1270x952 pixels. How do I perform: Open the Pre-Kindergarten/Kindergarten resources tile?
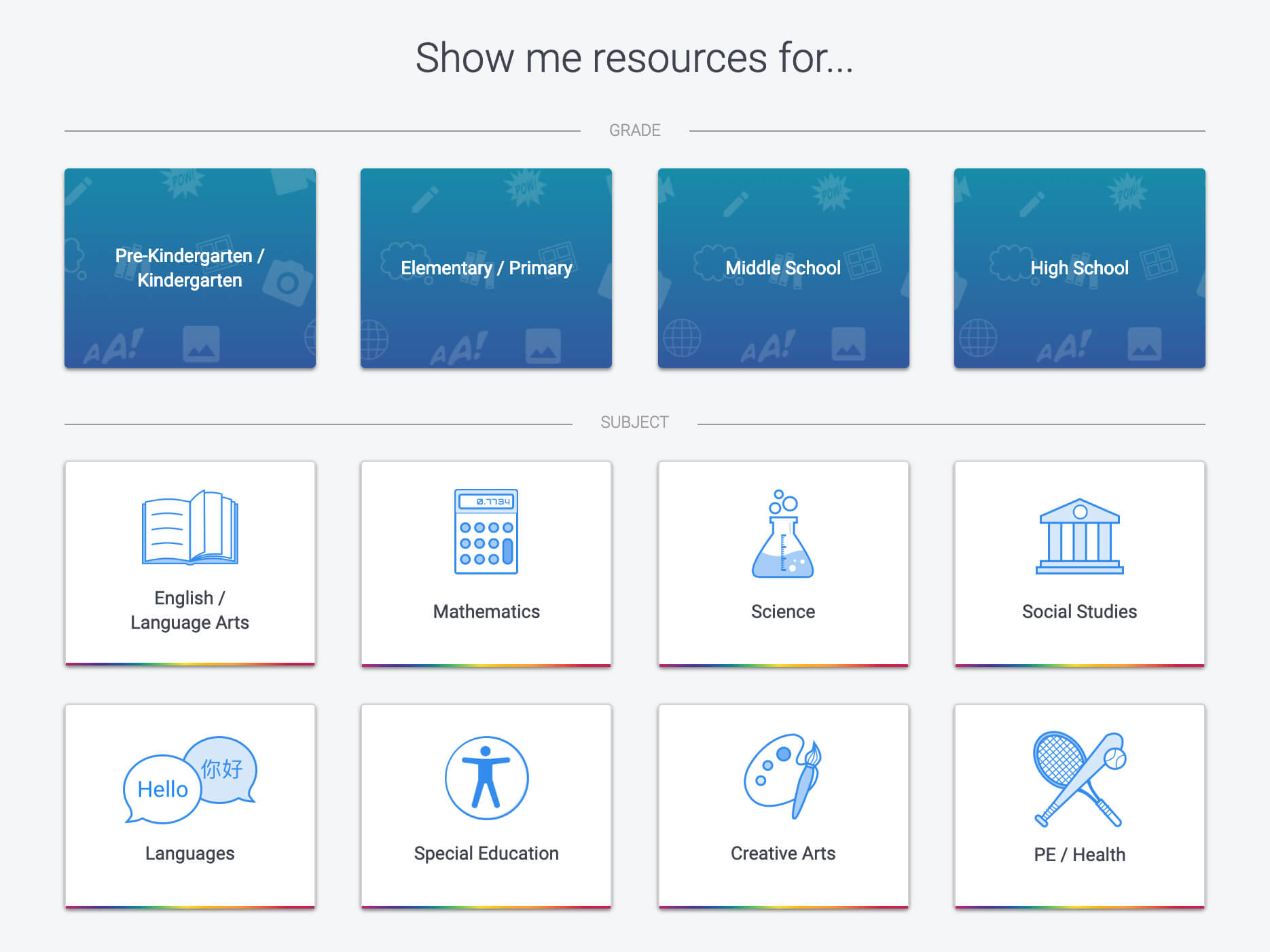(189, 268)
